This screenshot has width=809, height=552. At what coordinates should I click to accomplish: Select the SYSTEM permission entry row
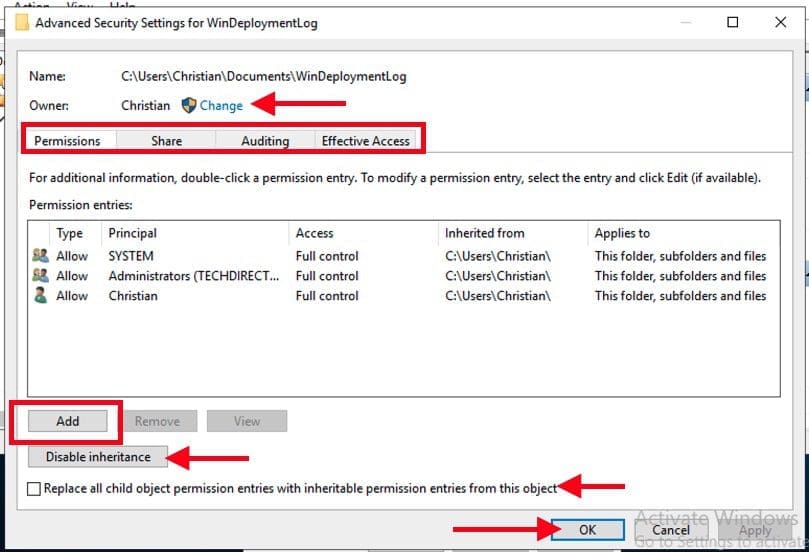tap(130, 256)
